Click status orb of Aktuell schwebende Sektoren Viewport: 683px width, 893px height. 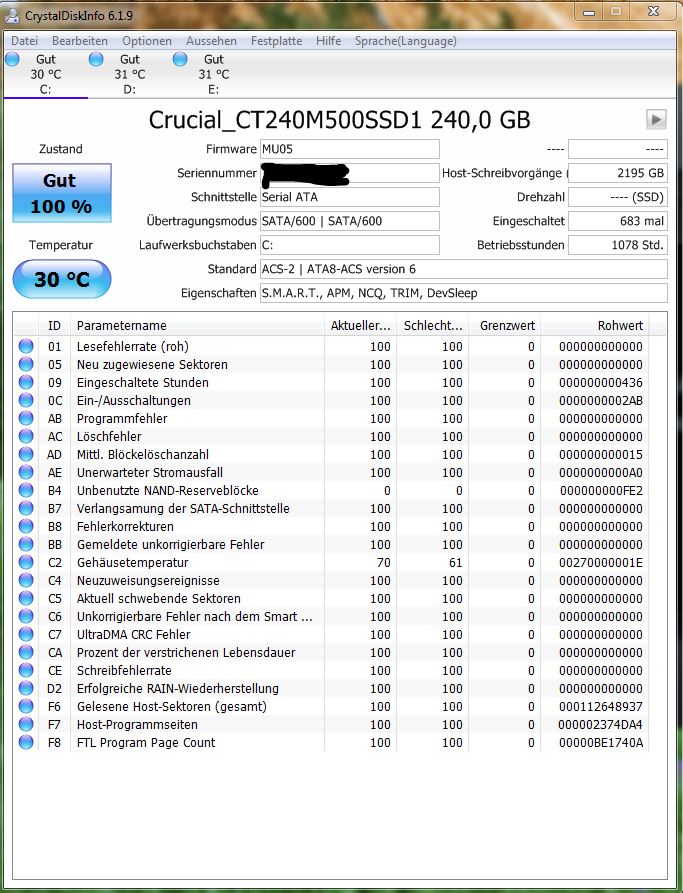click(x=26, y=599)
